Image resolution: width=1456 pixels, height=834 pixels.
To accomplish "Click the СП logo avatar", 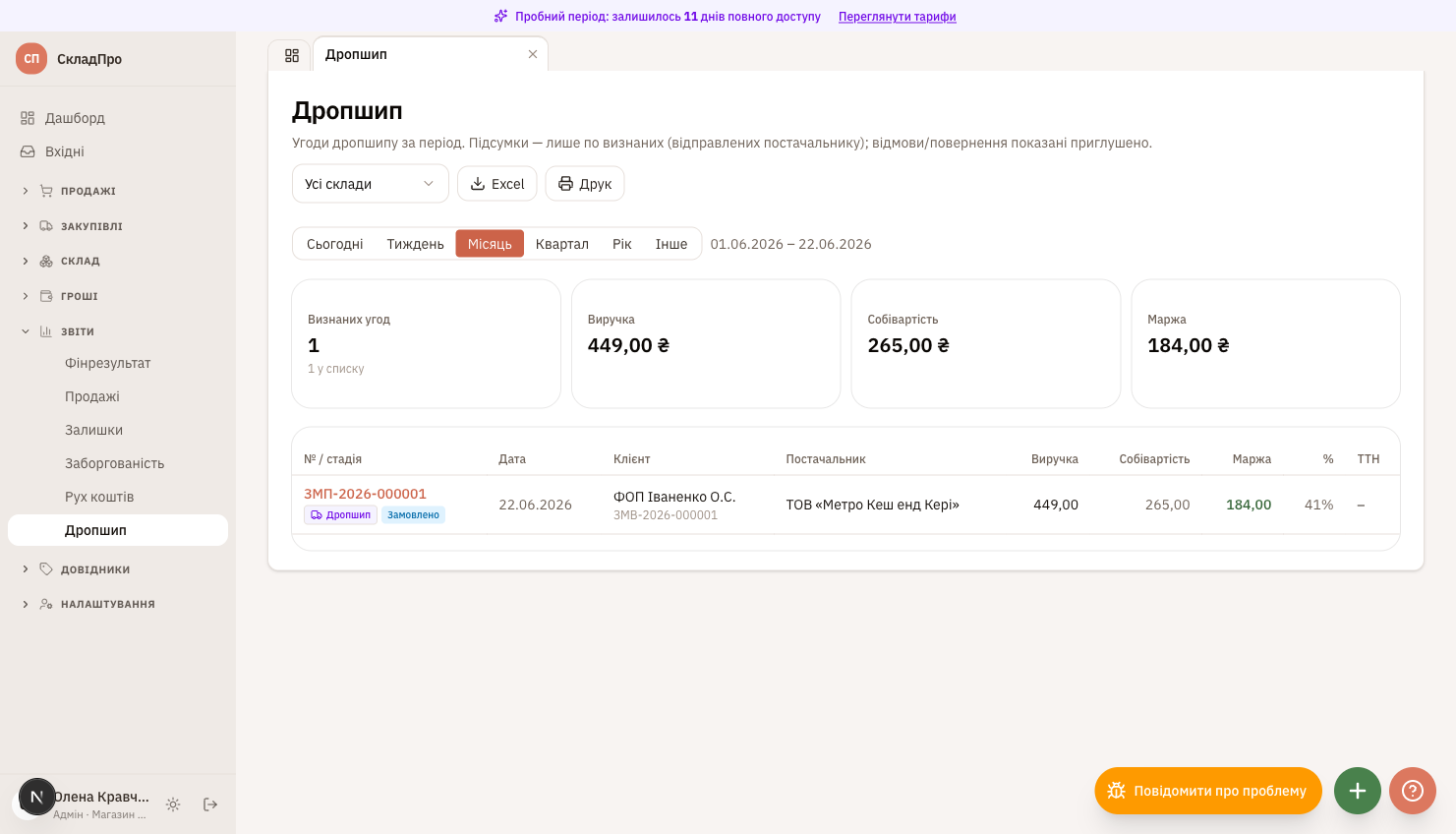I will [x=31, y=58].
